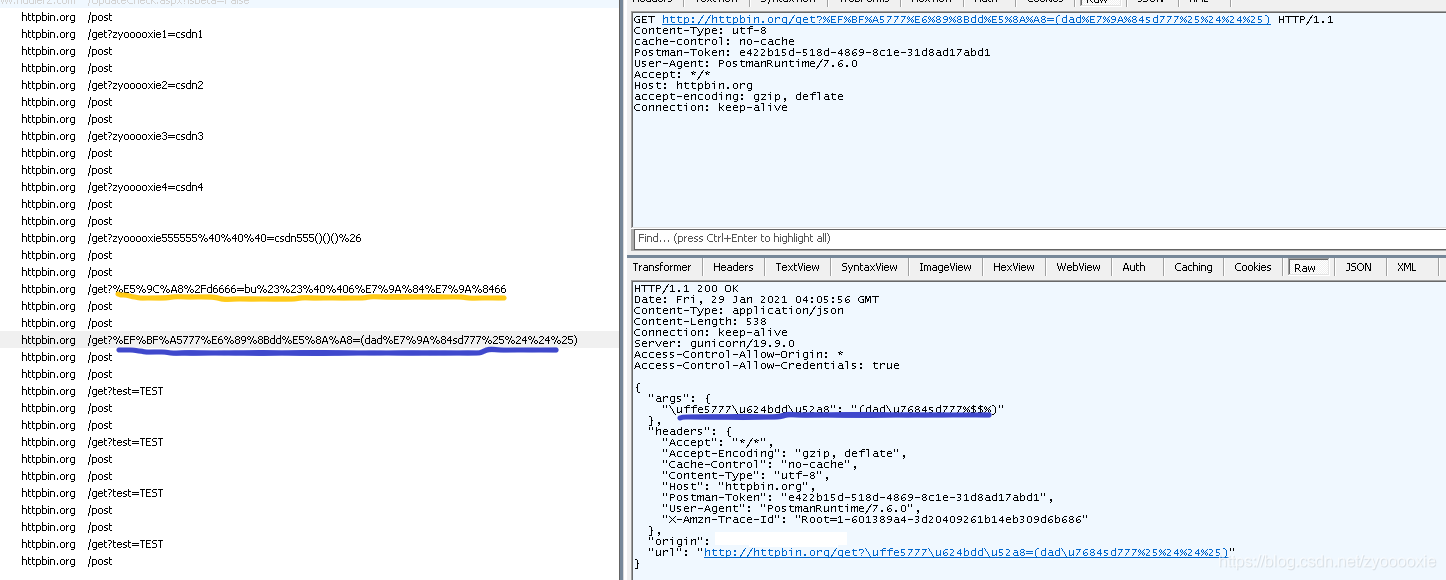Image resolution: width=1446 pixels, height=580 pixels.
Task: Click the Find search box in request pane
Action: [x=1038, y=238]
